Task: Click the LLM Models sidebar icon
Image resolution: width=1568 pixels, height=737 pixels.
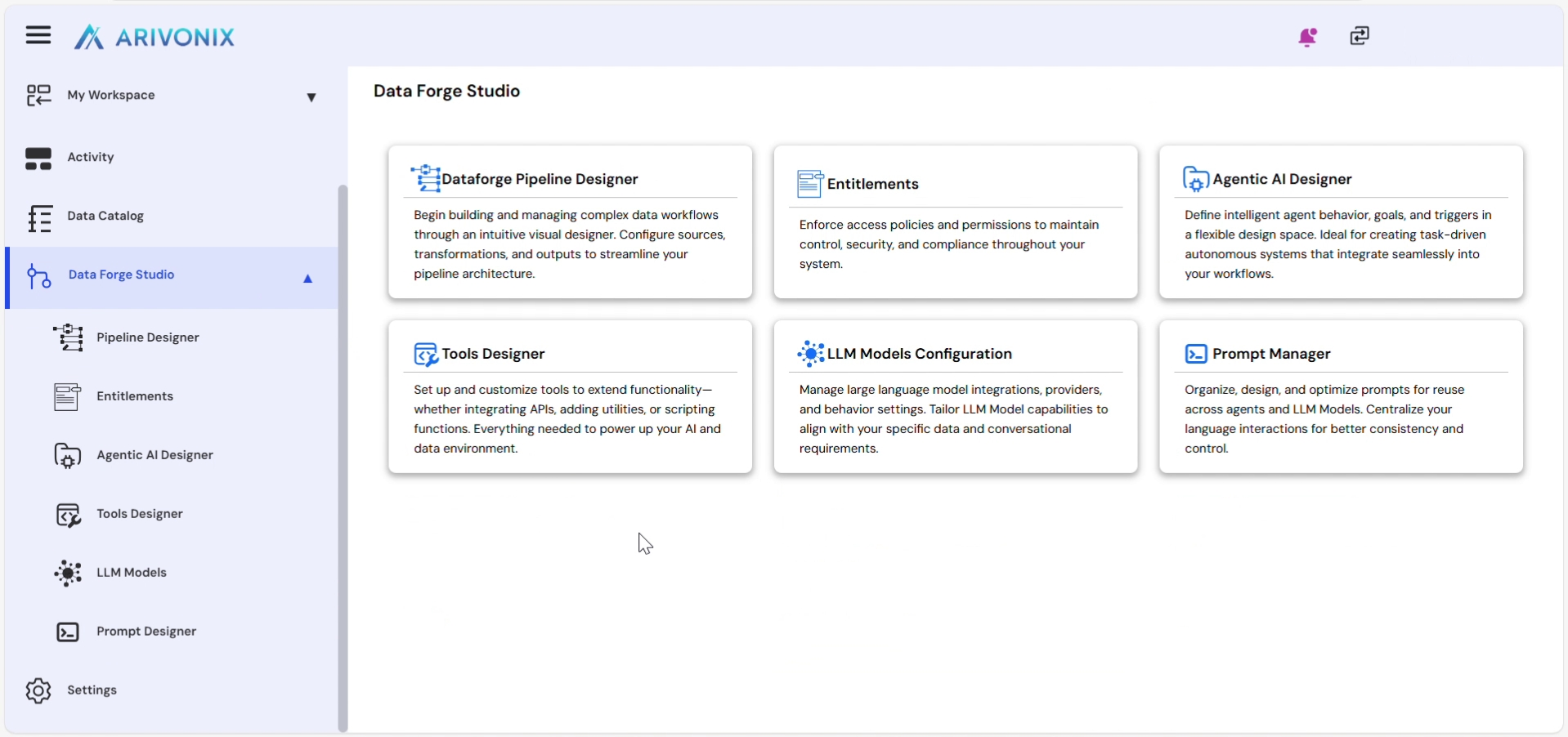Action: point(68,573)
